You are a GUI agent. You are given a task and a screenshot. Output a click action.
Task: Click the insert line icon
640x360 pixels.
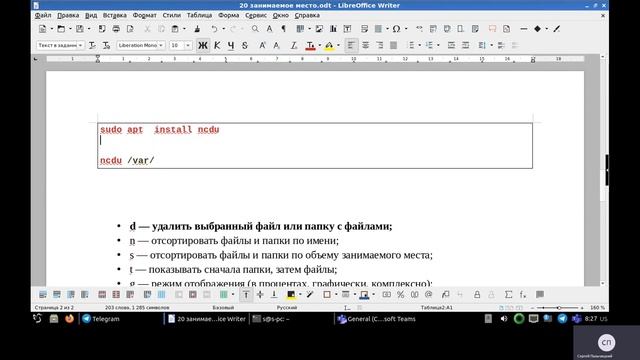point(524,29)
